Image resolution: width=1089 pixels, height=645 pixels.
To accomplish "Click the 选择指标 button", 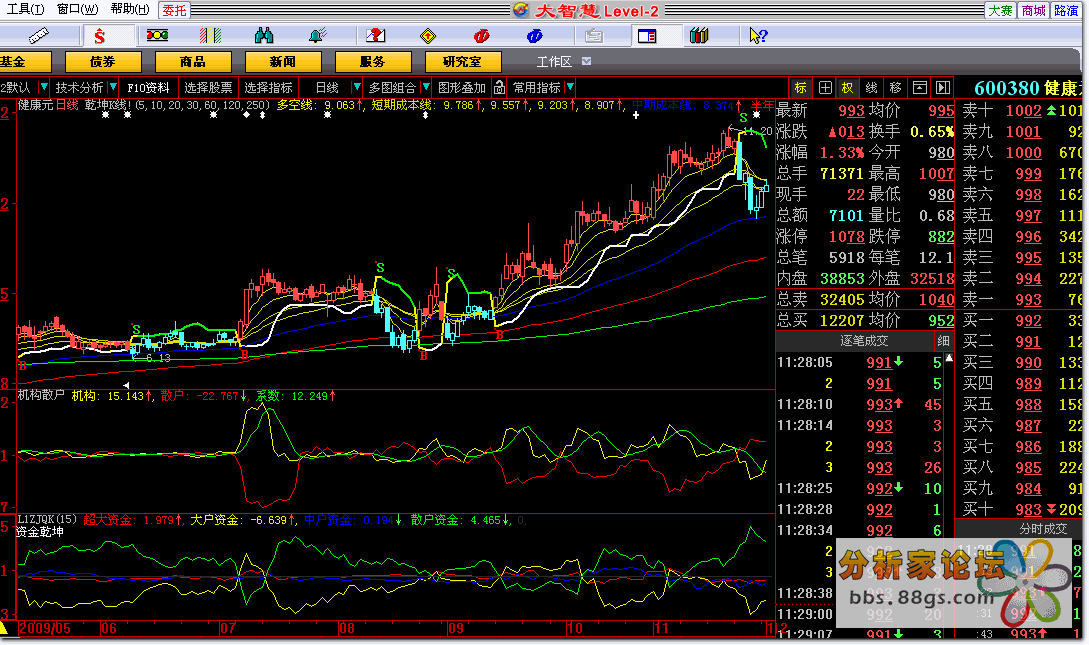I will [x=268, y=87].
